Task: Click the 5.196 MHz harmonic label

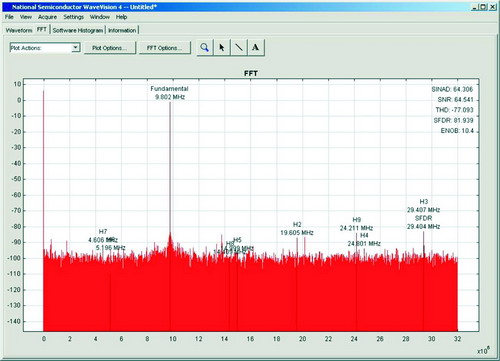Action: (x=110, y=248)
